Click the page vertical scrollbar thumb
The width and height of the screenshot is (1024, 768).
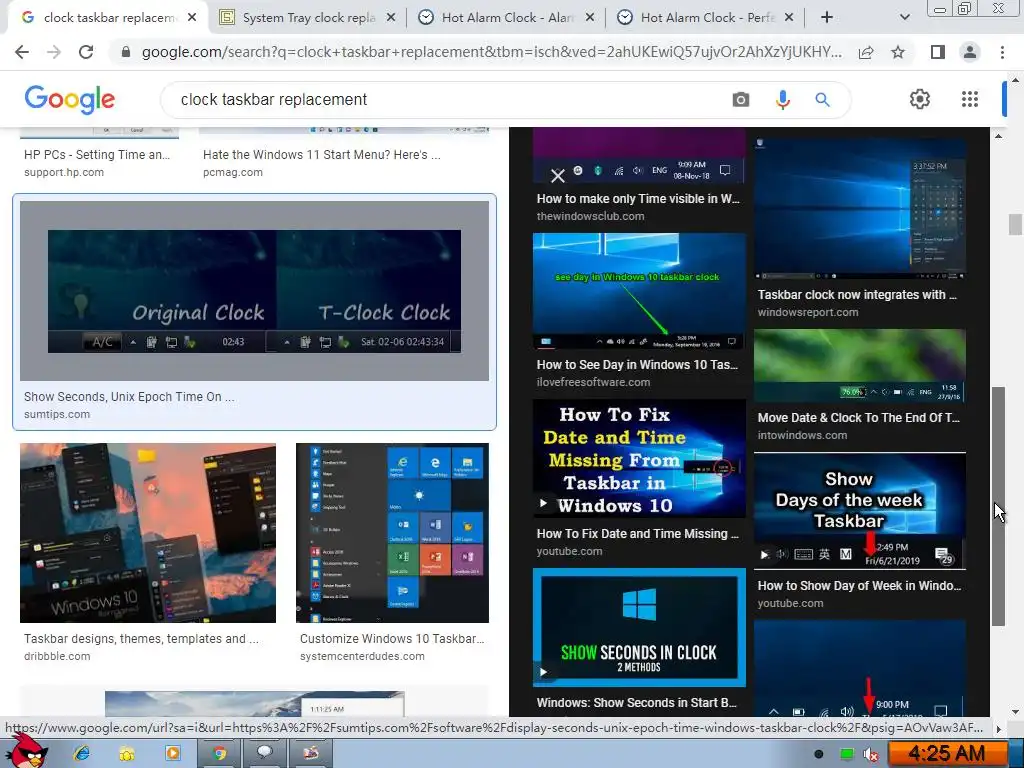pyautogui.click(x=1015, y=224)
